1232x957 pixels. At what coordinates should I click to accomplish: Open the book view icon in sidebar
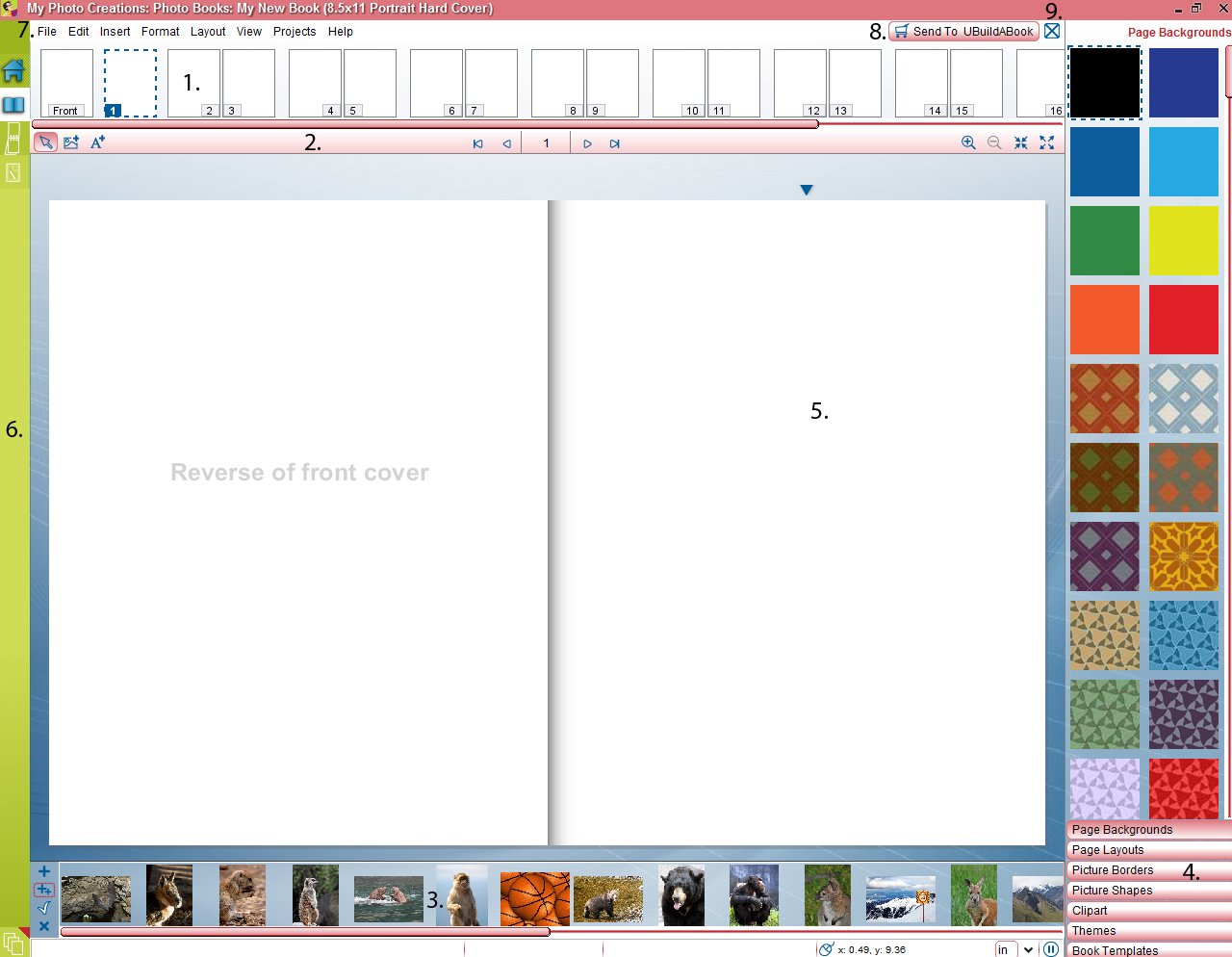[x=13, y=104]
